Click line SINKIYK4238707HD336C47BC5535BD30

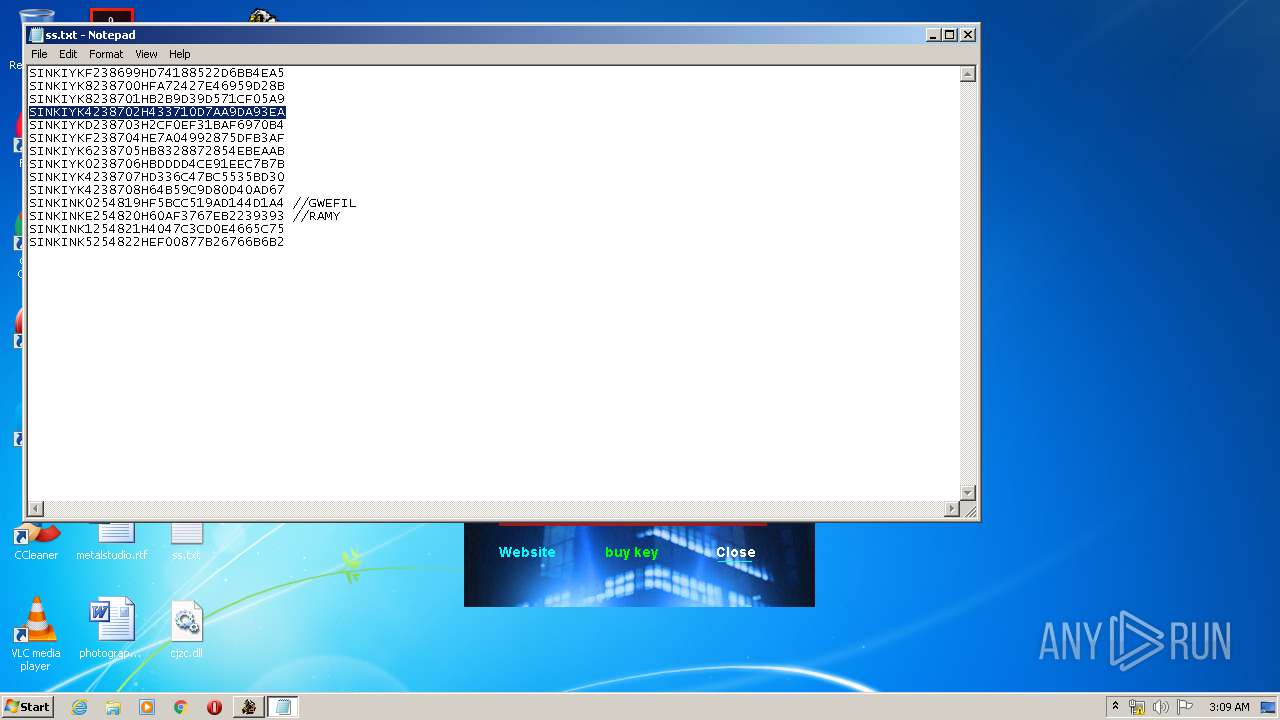coord(157,177)
